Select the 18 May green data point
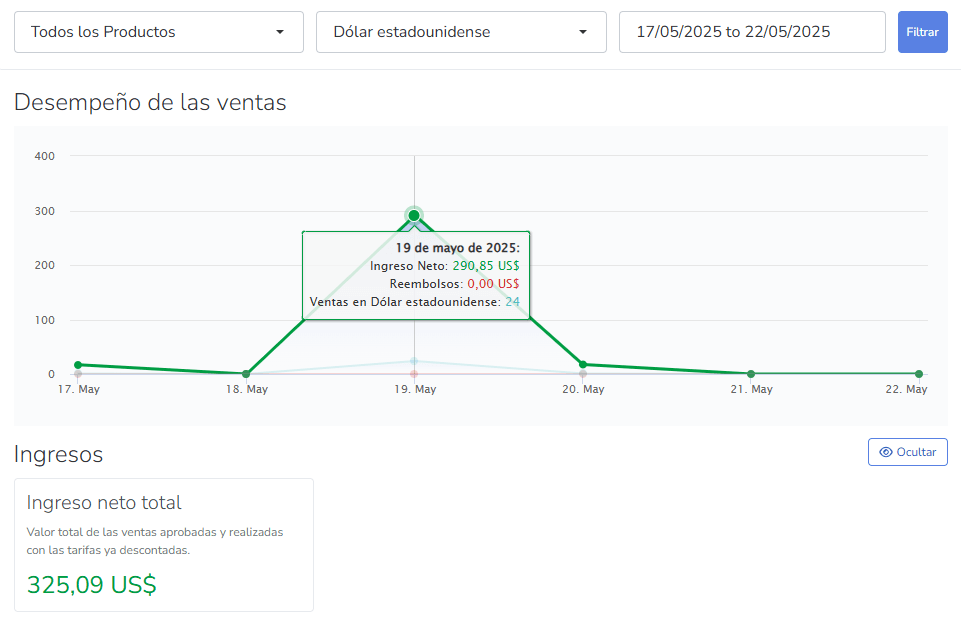 point(246,374)
